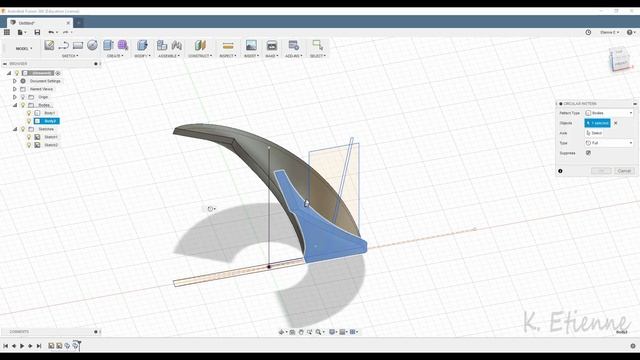The image size is (640, 360).
Task: Expand Document Settings tree node
Action: 15,81
